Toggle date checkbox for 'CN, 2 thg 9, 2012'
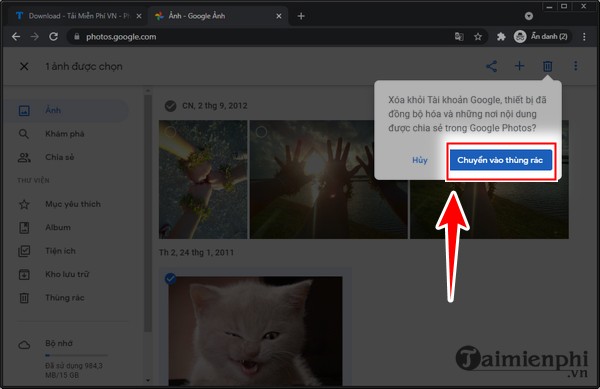 (170, 106)
